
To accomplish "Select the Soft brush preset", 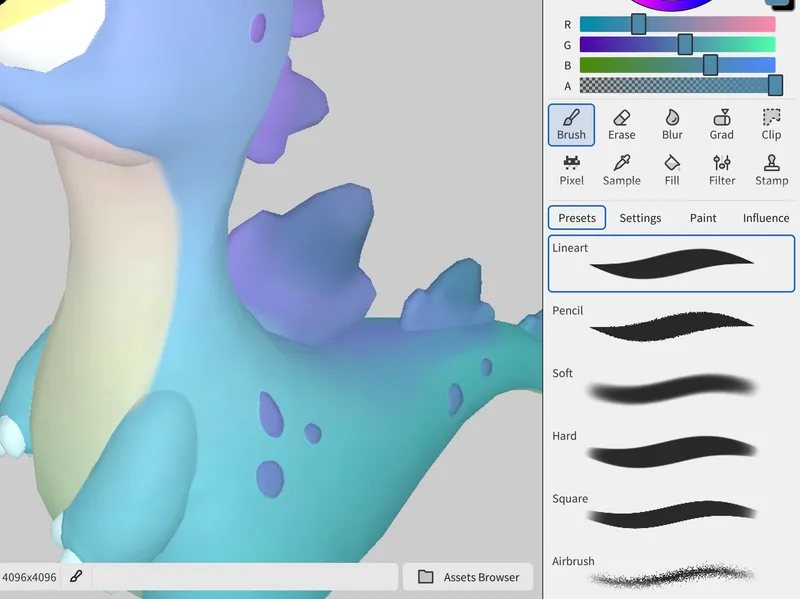I will click(671, 389).
